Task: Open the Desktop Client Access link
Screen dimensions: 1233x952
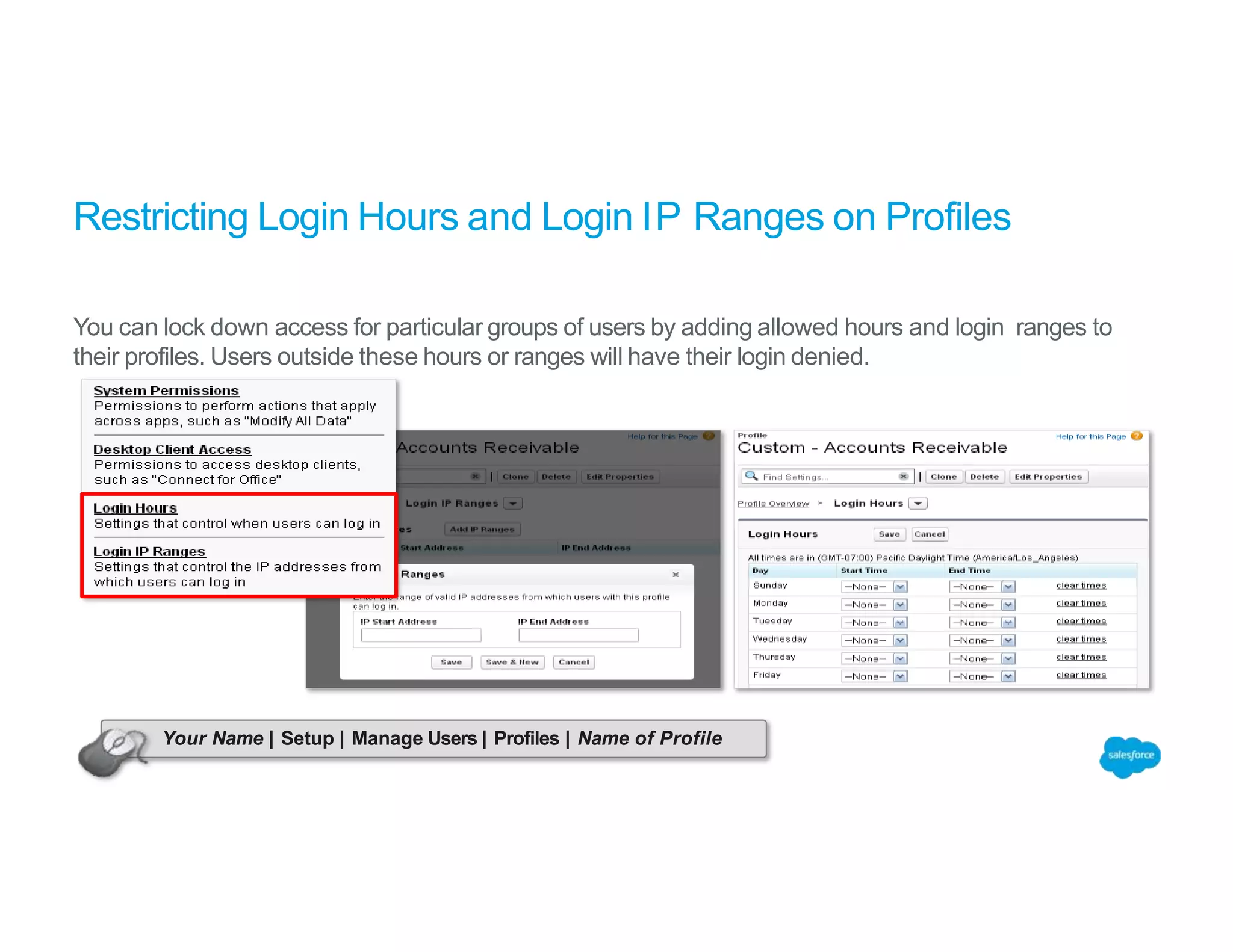Action: tap(172, 449)
